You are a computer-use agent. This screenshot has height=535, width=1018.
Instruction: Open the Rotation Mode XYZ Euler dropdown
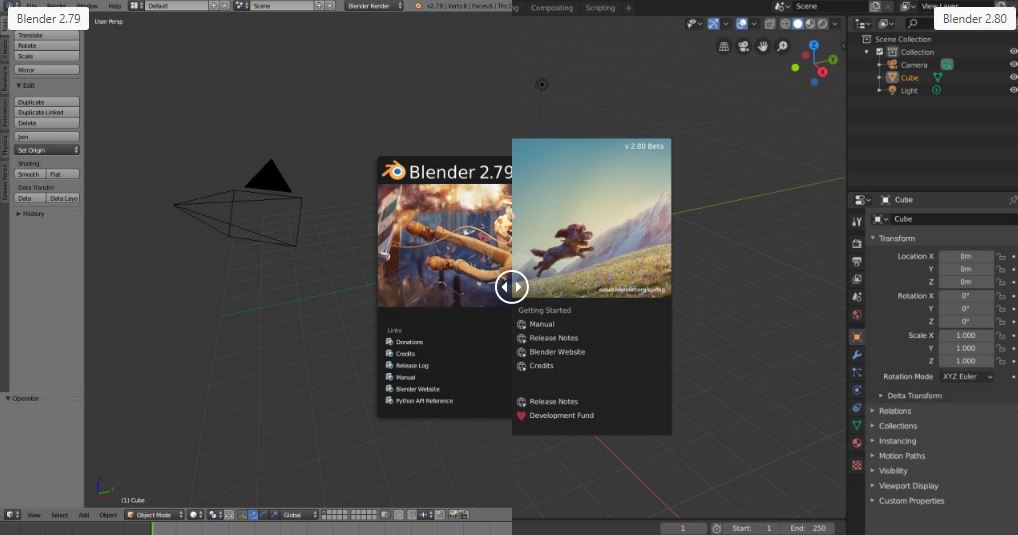pos(967,377)
